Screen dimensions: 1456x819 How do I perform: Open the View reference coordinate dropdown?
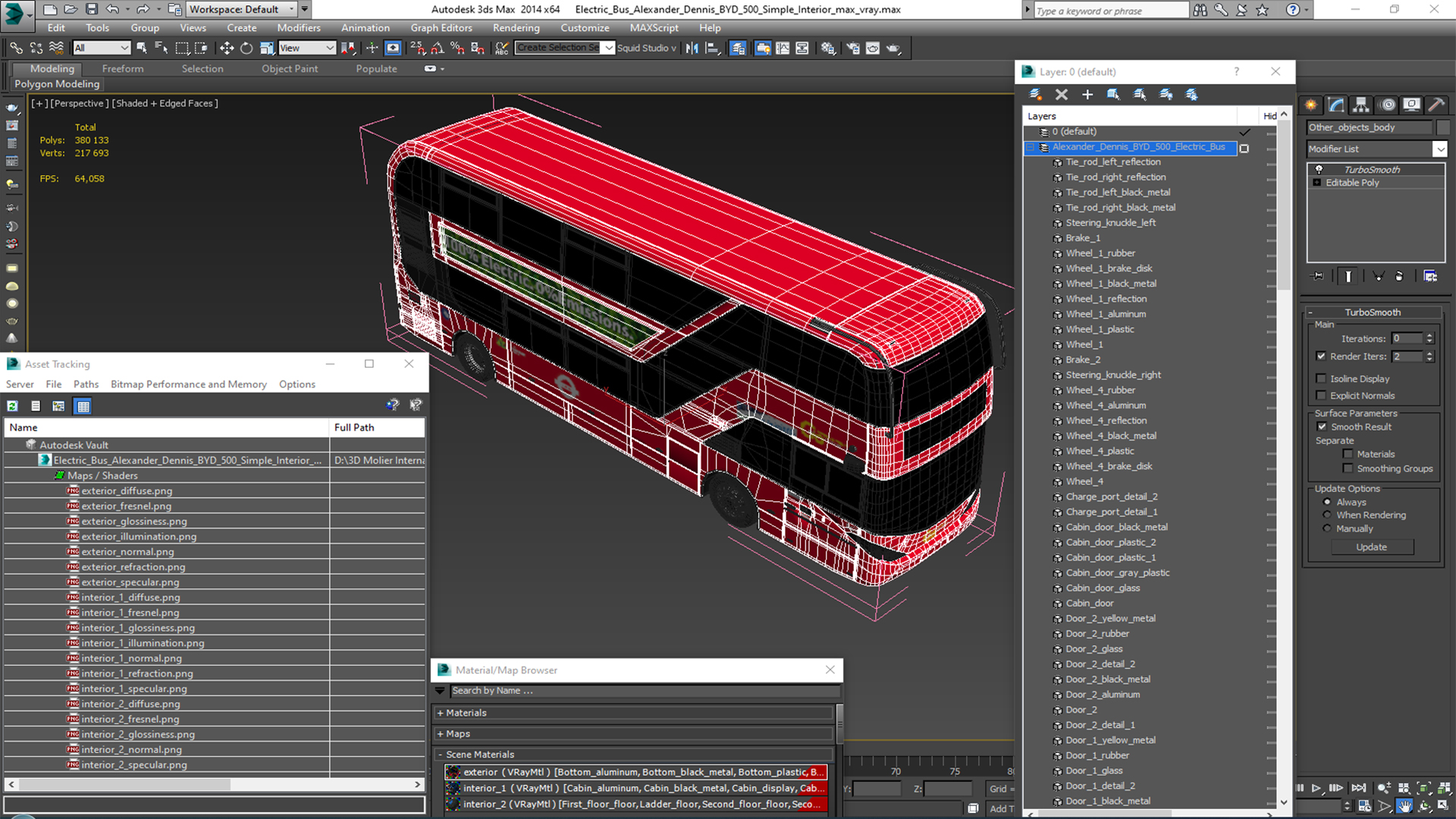point(307,48)
